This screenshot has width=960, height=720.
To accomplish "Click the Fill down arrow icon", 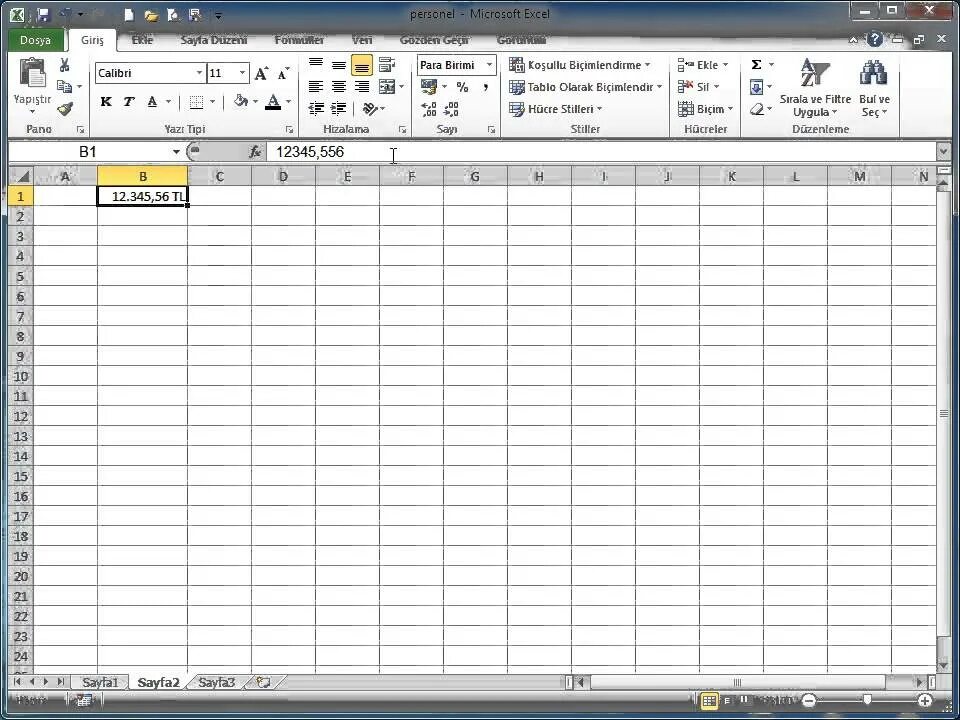I will [x=756, y=87].
